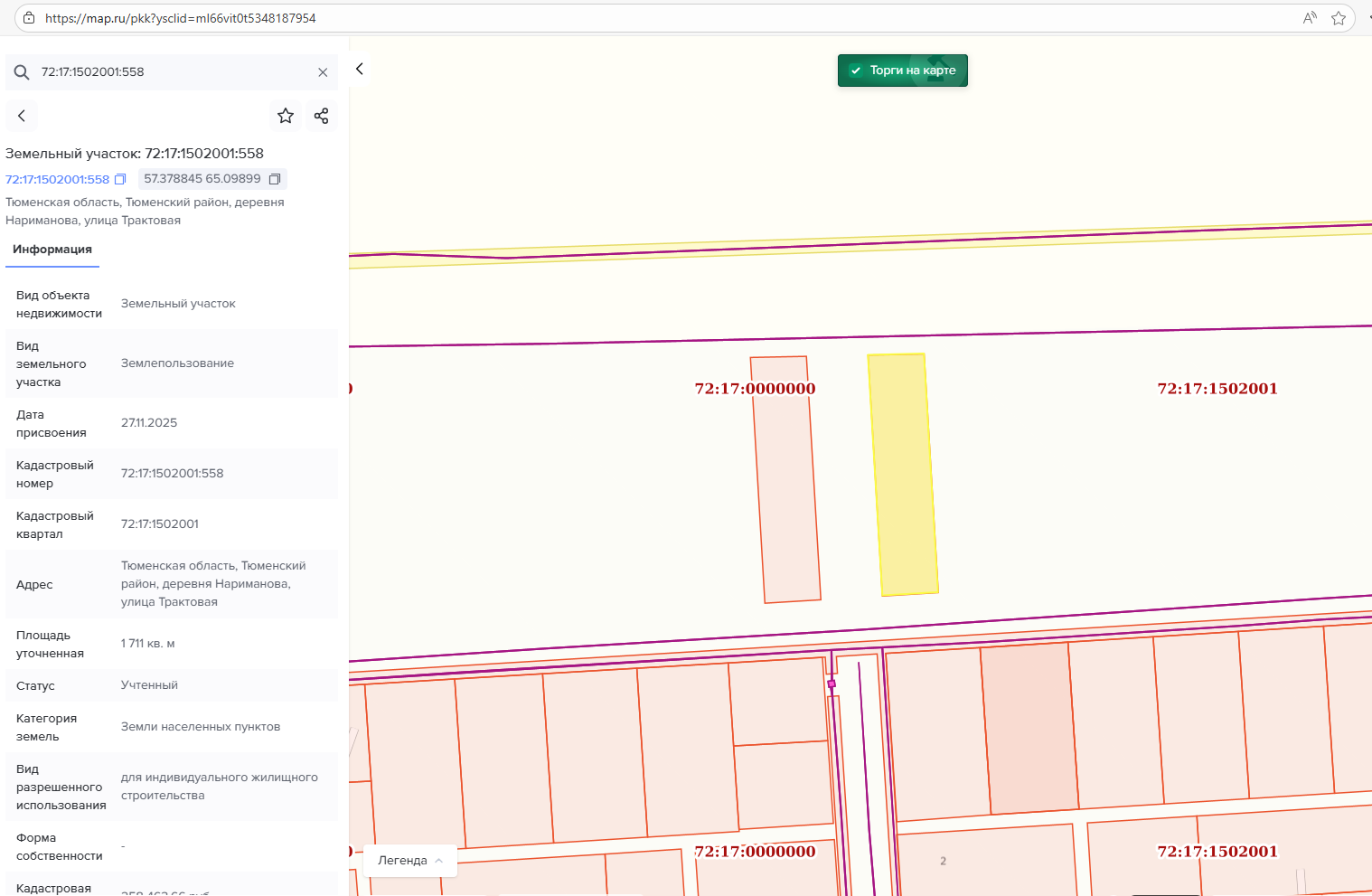Open the 'Информация' tab
The width and height of the screenshot is (1372, 896).
52,250
